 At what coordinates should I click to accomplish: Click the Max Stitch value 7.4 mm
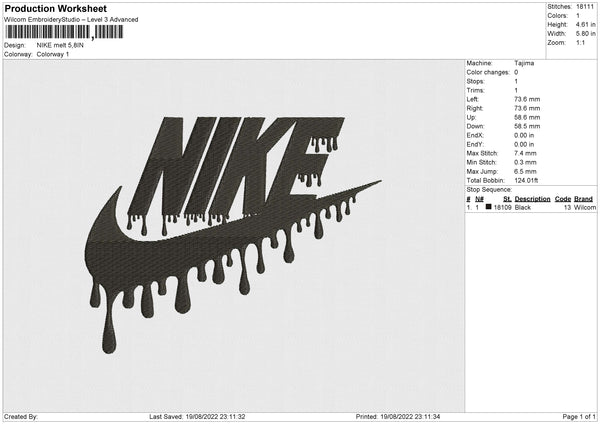pyautogui.click(x=525, y=153)
